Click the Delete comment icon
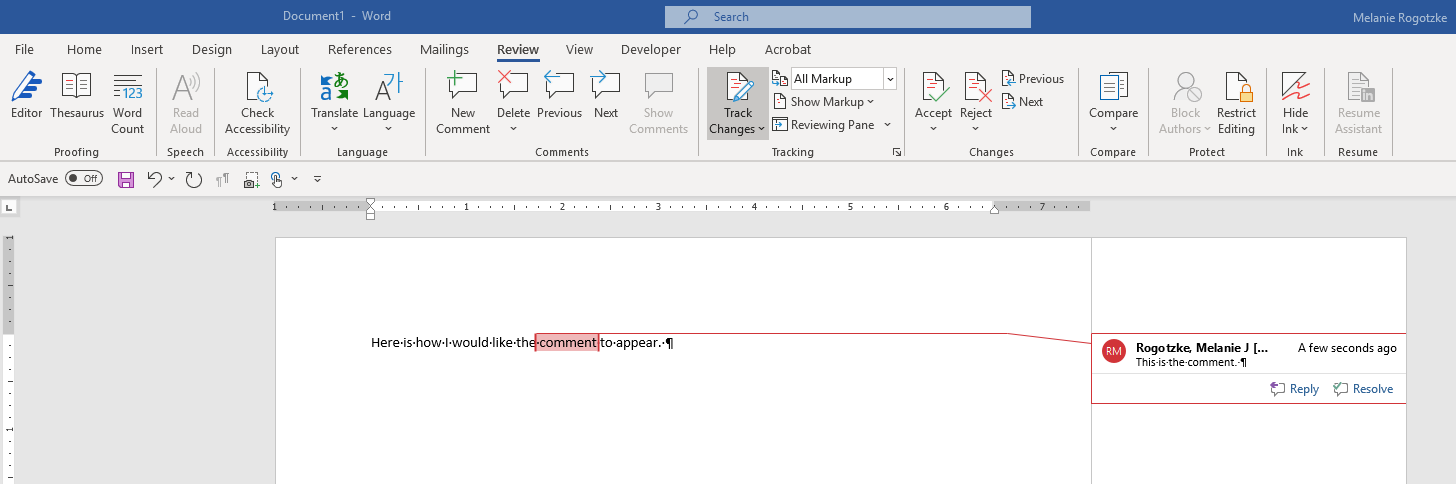Image resolution: width=1456 pixels, height=484 pixels. click(513, 87)
